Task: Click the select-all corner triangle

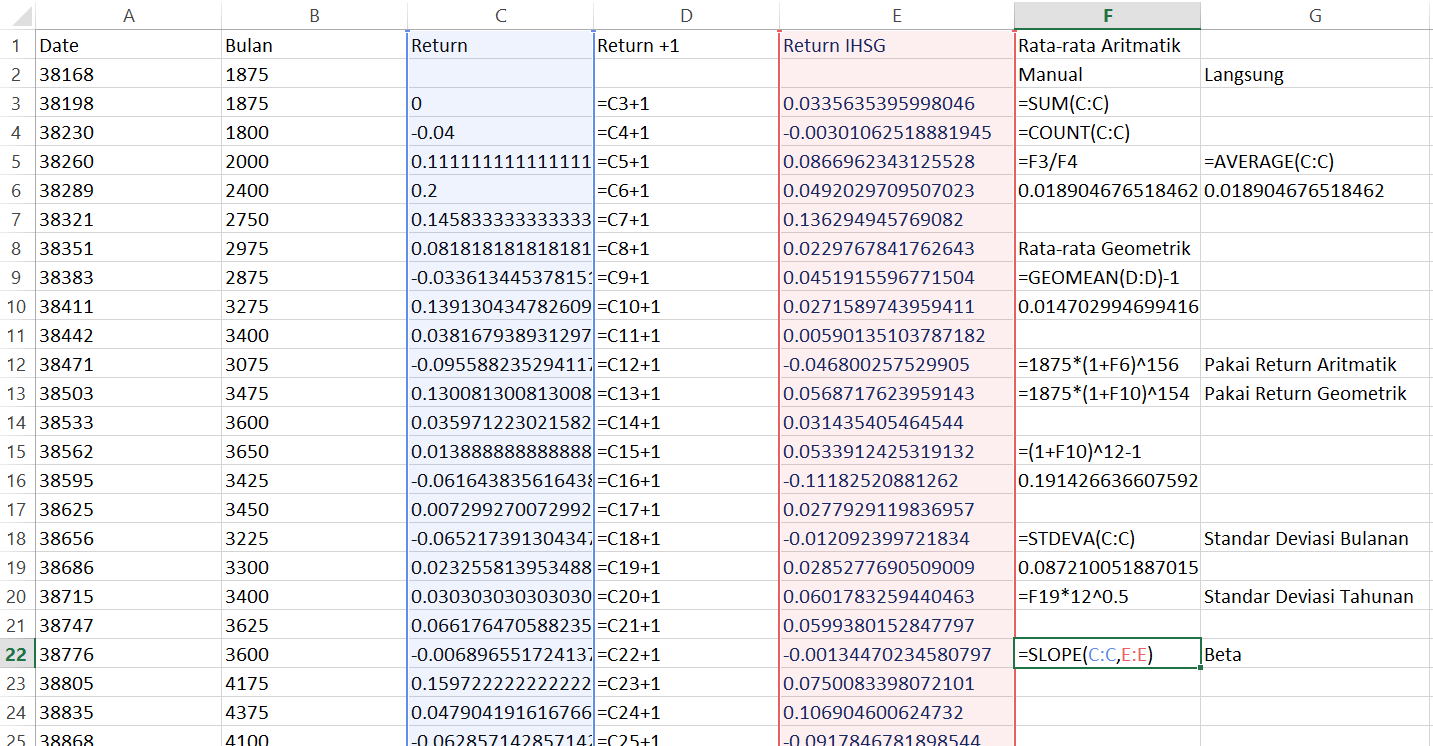Action: point(17,15)
